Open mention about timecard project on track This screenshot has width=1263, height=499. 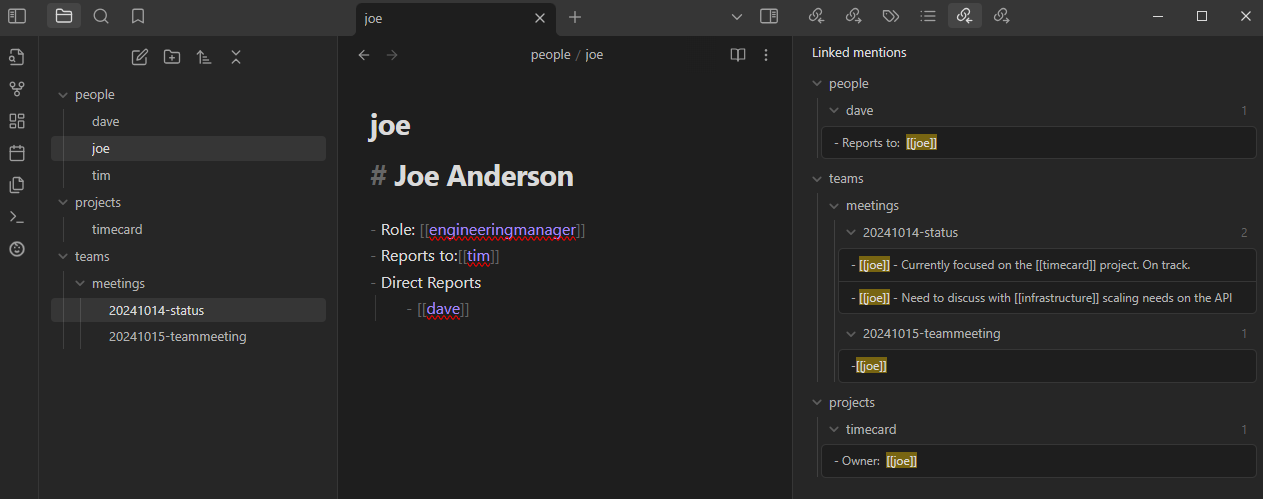click(1046, 265)
